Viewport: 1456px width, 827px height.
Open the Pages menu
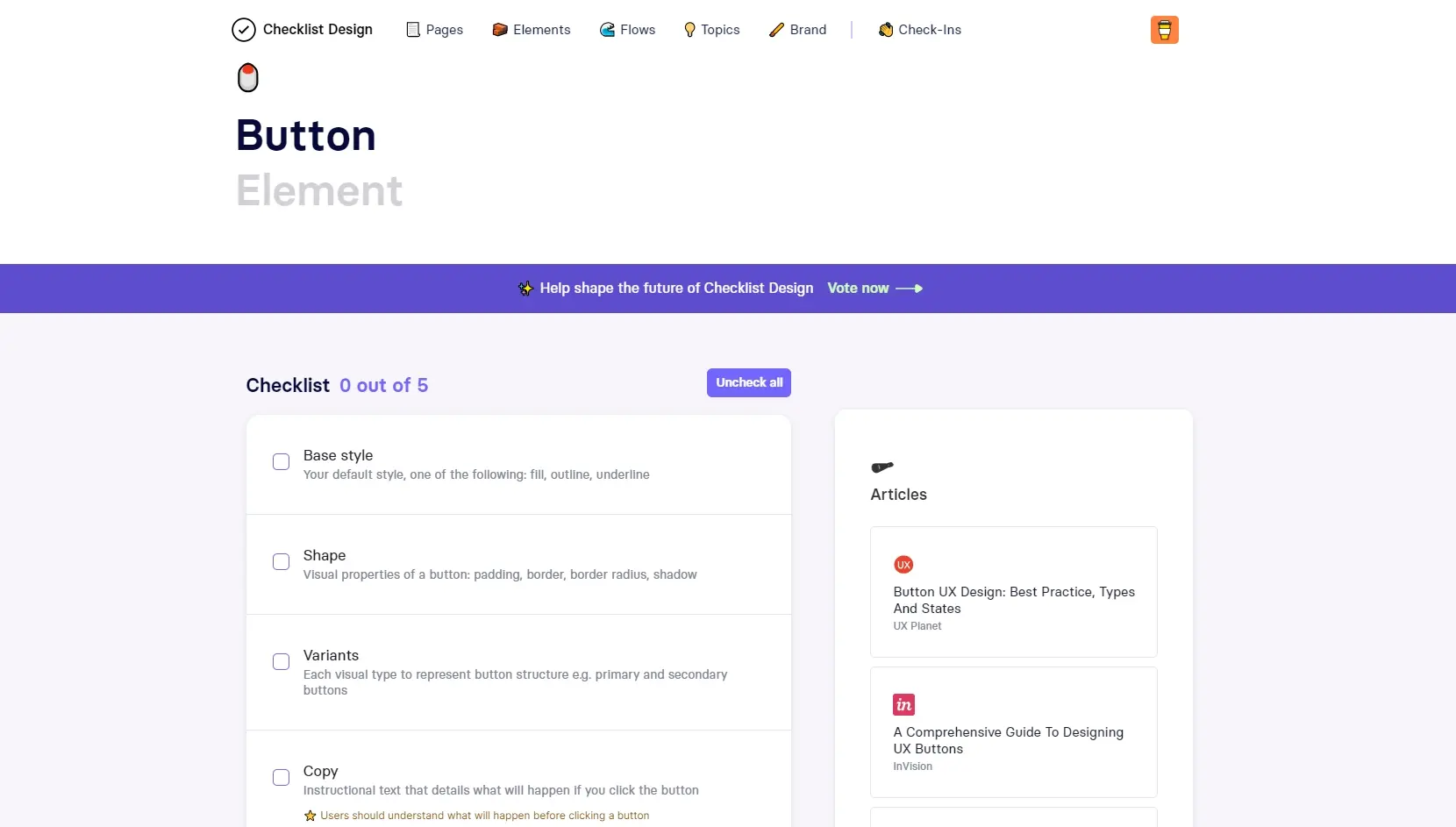(x=435, y=30)
